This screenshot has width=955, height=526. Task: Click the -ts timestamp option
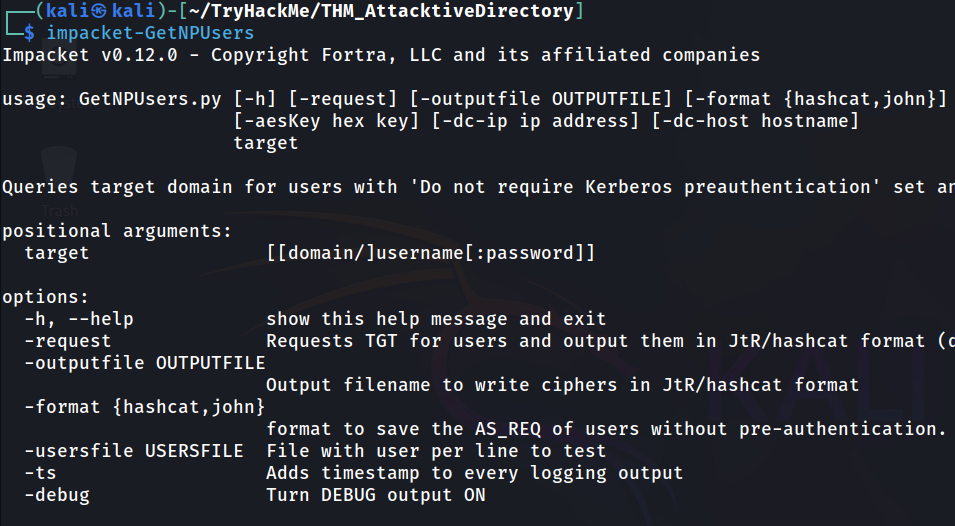point(40,473)
